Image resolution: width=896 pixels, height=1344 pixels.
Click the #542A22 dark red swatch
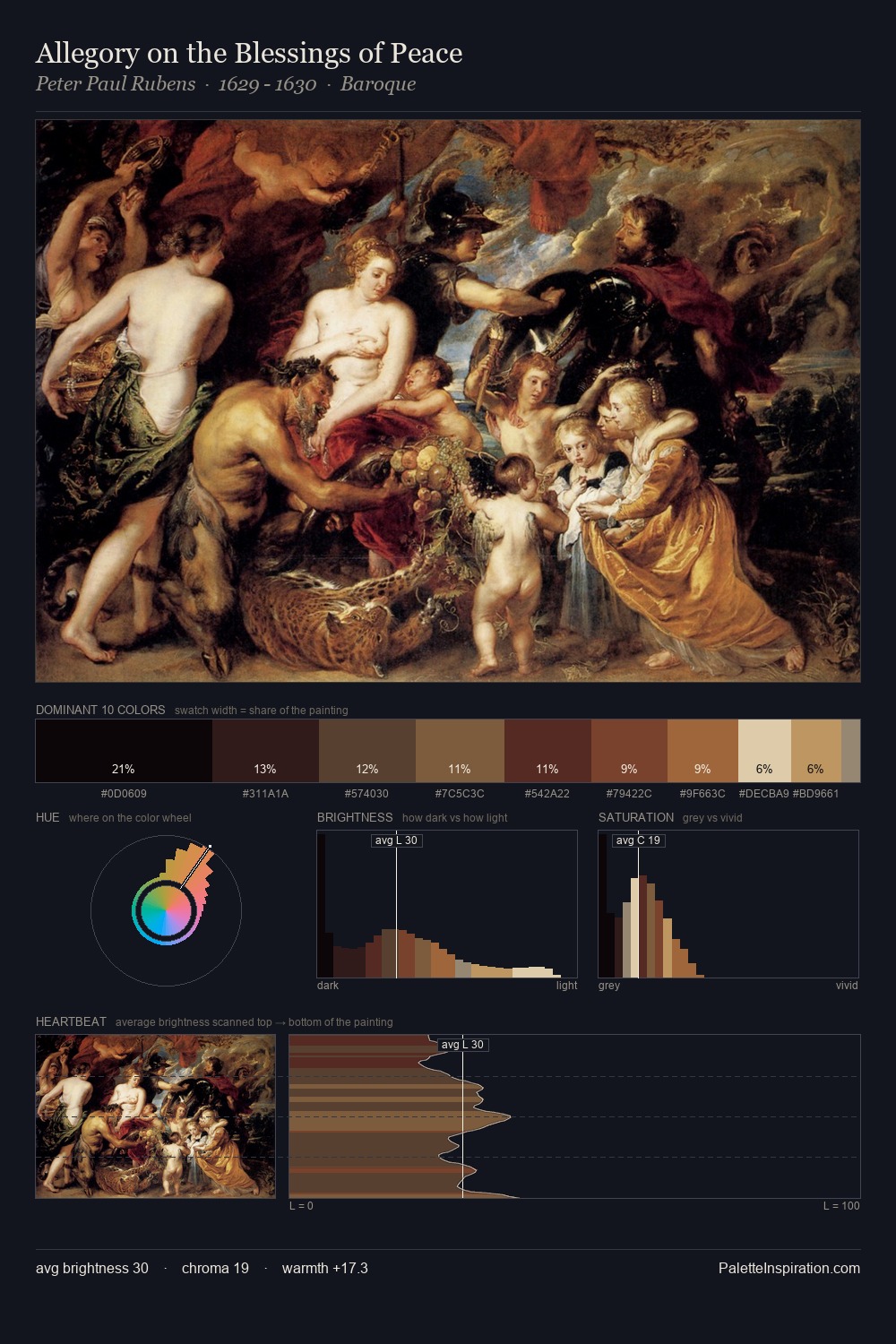point(547,751)
